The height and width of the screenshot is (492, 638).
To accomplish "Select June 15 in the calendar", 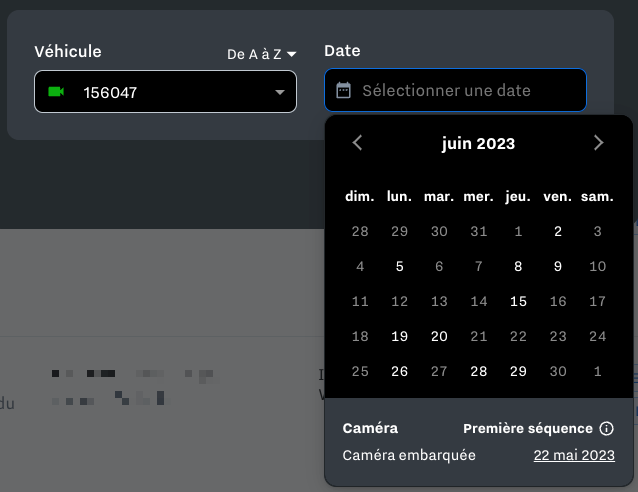I will [518, 302].
